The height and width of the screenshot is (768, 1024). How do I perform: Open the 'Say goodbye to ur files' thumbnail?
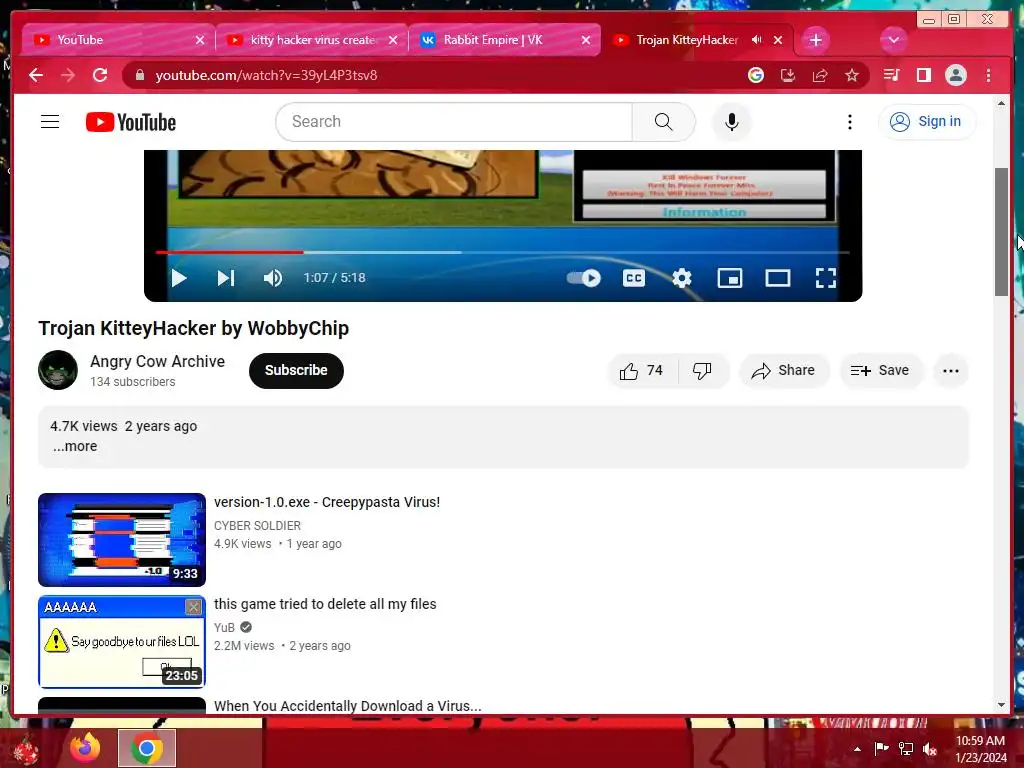coord(121,641)
